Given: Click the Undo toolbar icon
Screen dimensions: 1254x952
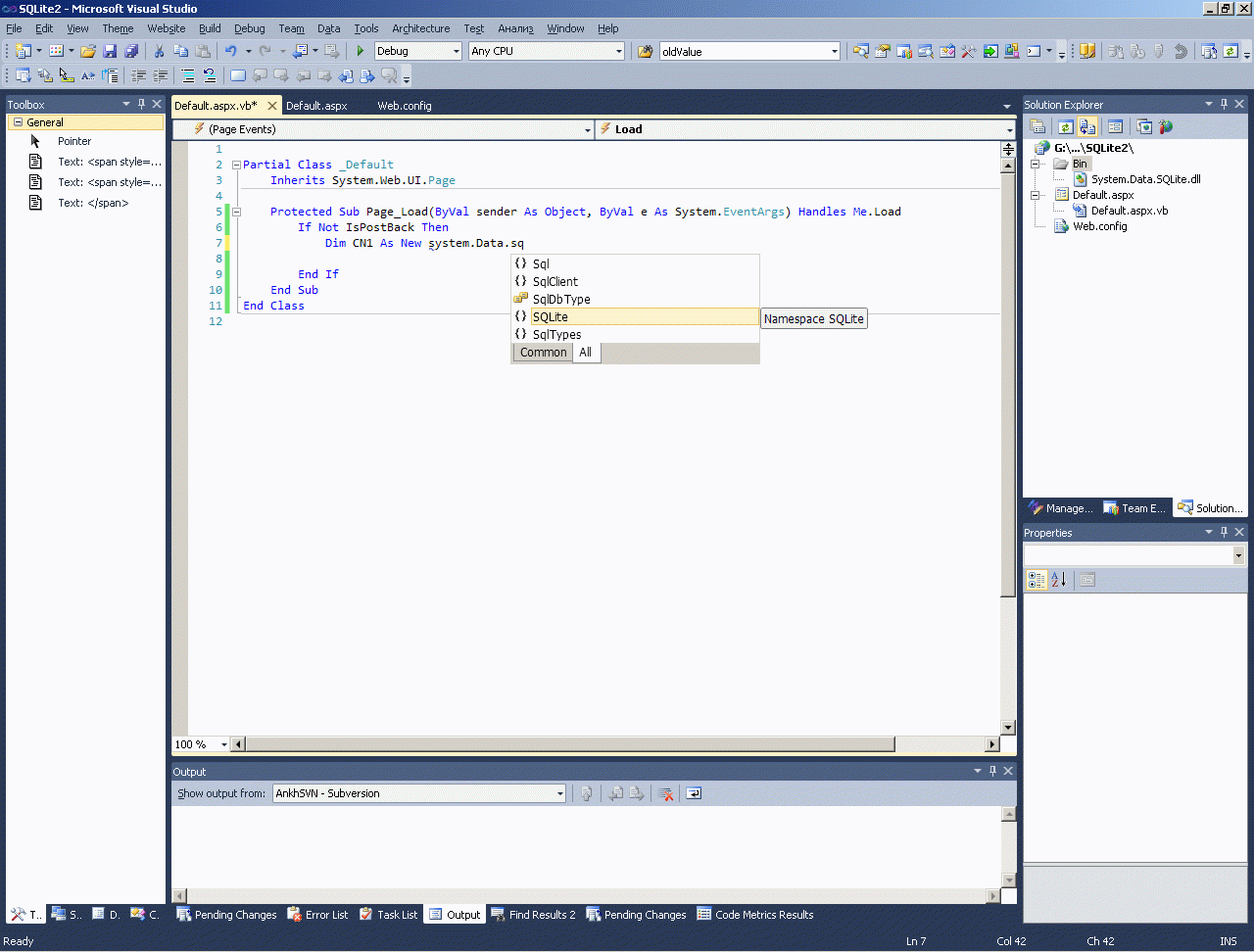Looking at the screenshot, I should 230,51.
